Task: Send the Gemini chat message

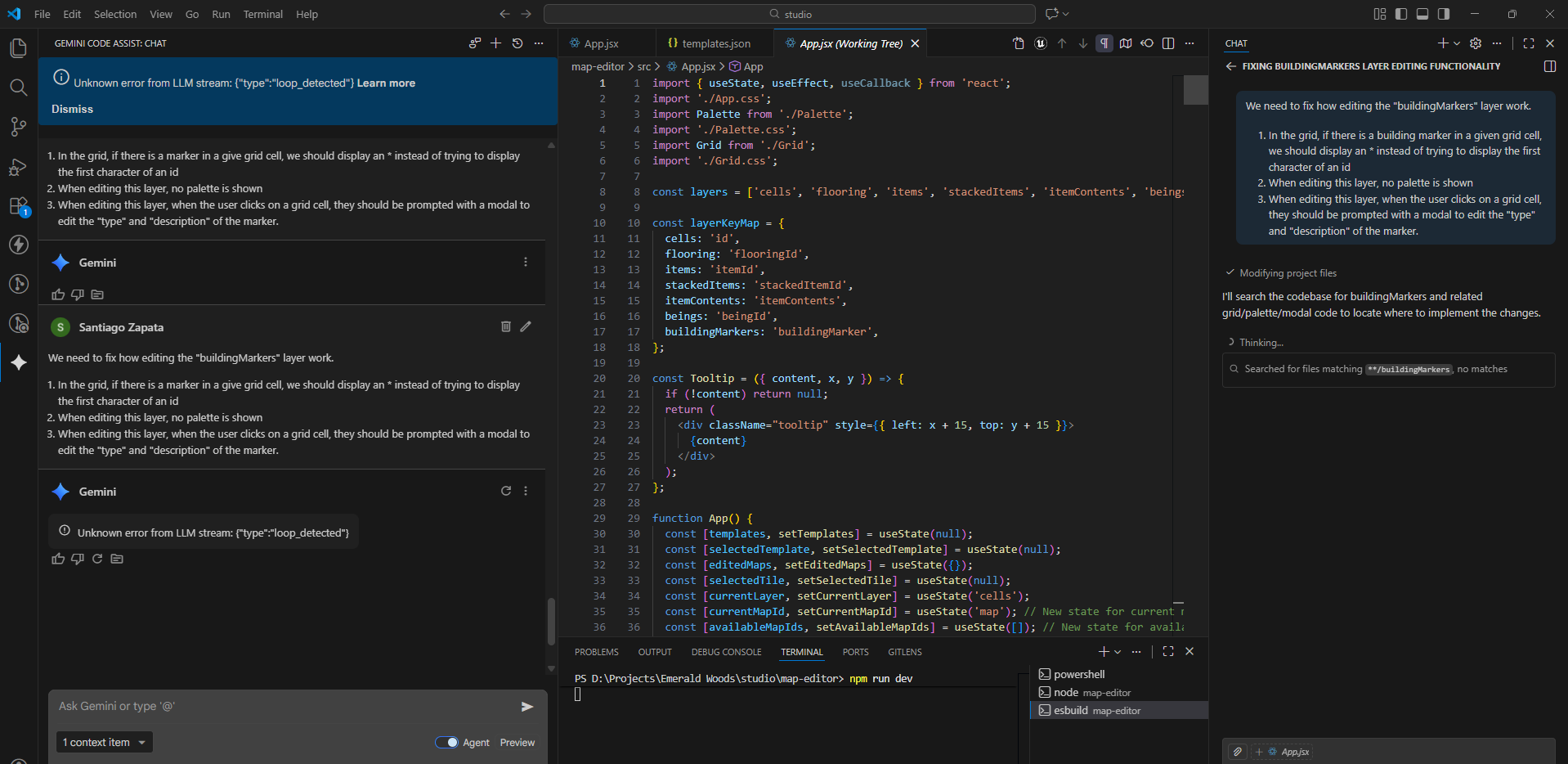Action: pos(527,707)
